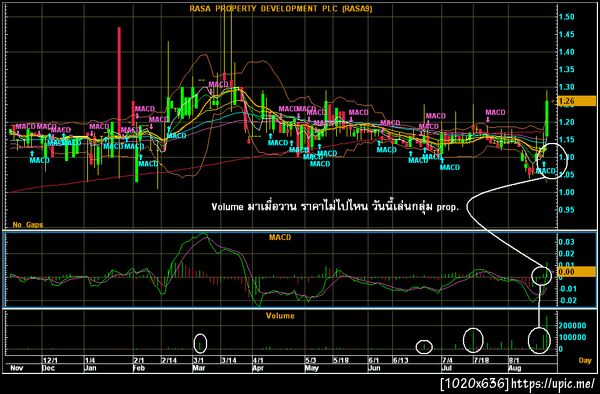
Task: Click the 12/1 date label above Dec
Action: 50,360
